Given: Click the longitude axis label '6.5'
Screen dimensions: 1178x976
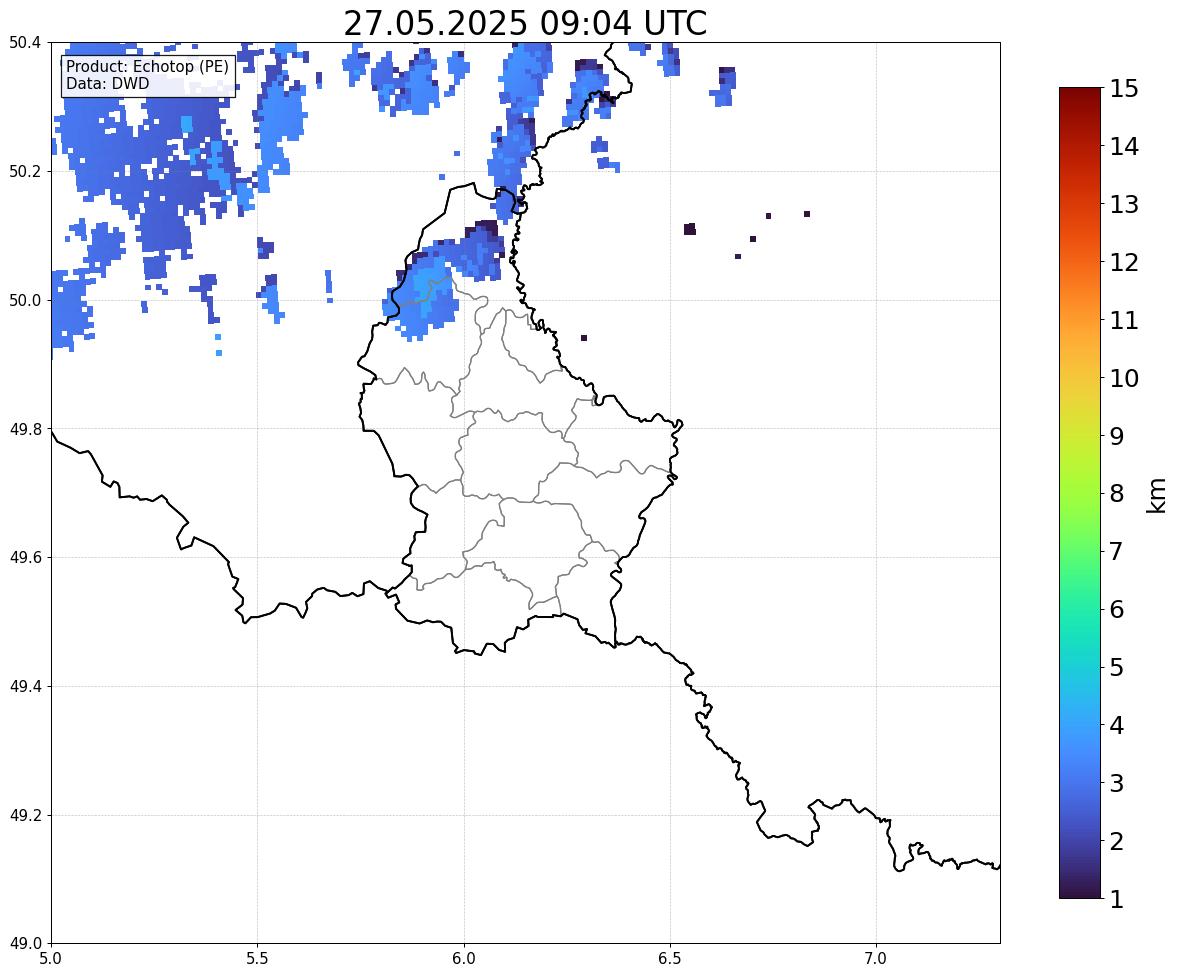Looking at the screenshot, I should [x=670, y=959].
